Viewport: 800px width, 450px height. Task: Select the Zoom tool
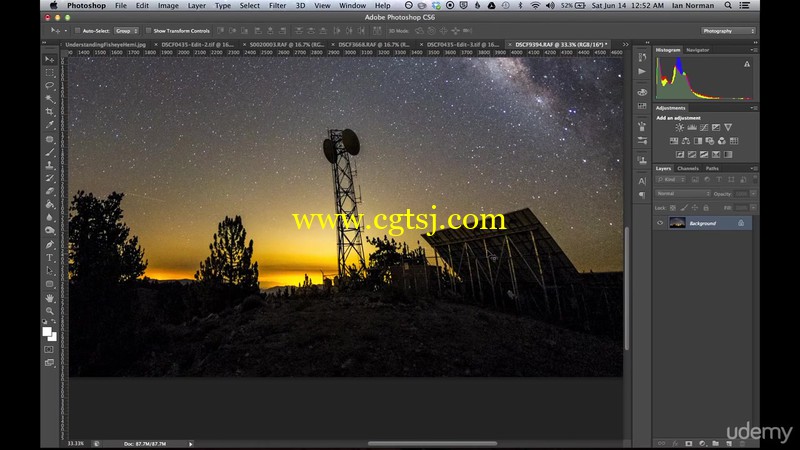click(x=49, y=311)
